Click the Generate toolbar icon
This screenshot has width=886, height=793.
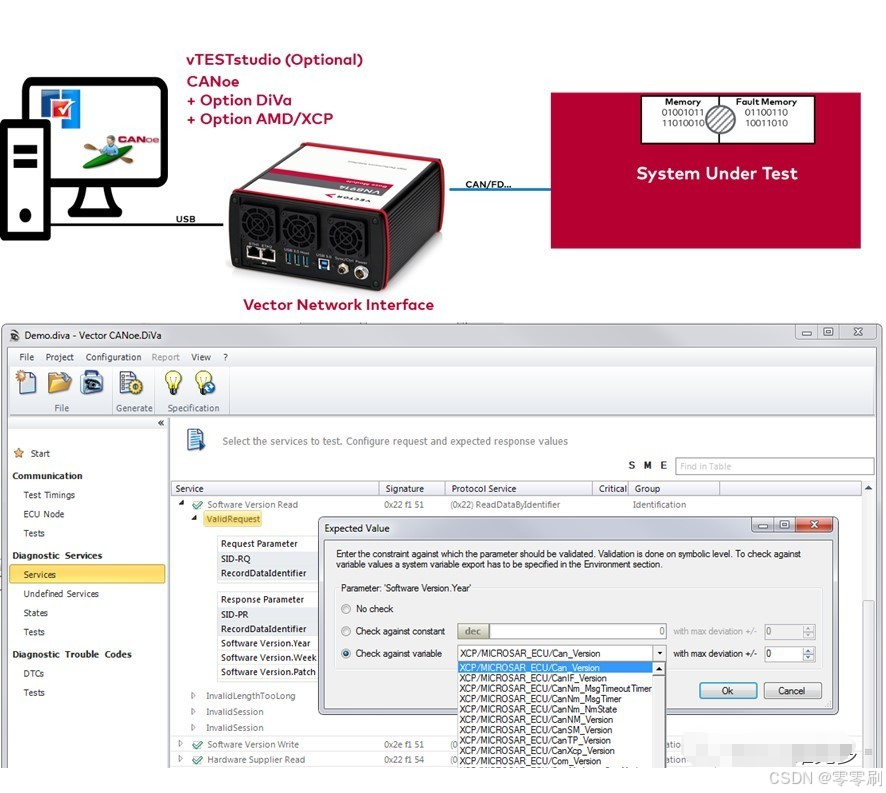pyautogui.click(x=131, y=383)
